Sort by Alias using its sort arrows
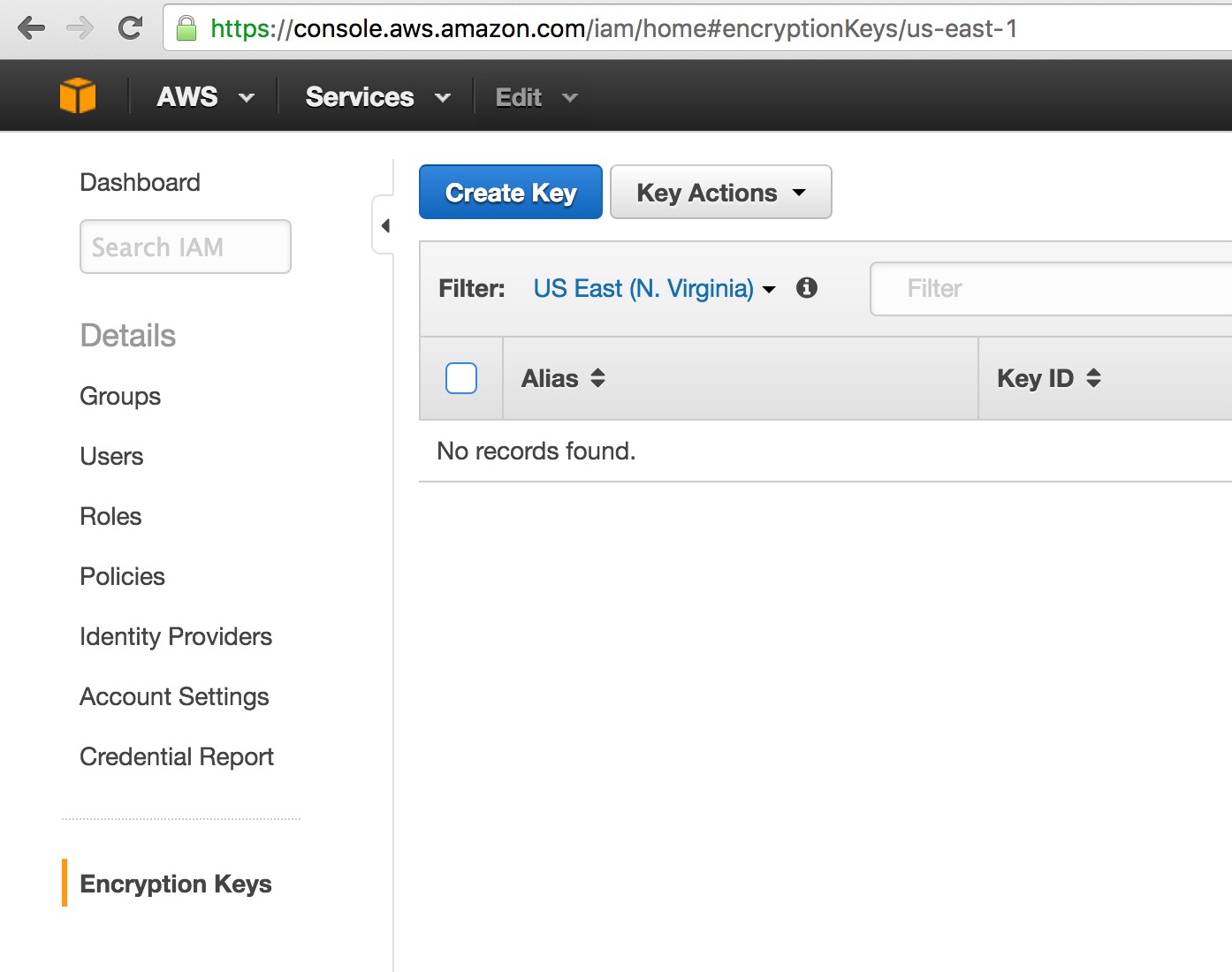 point(598,378)
